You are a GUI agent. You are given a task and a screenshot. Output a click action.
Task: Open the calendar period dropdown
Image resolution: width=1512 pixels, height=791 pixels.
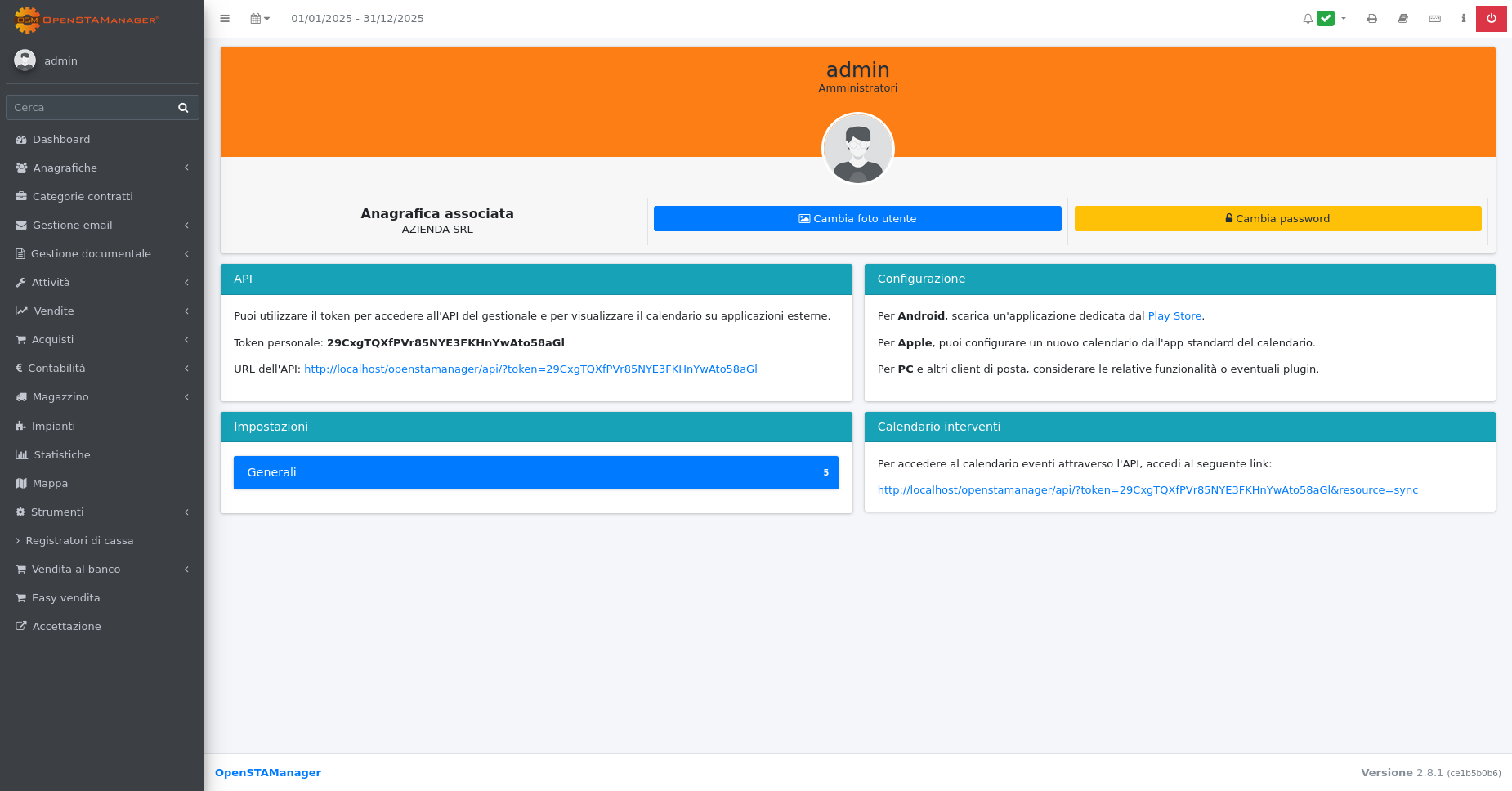pyautogui.click(x=260, y=18)
